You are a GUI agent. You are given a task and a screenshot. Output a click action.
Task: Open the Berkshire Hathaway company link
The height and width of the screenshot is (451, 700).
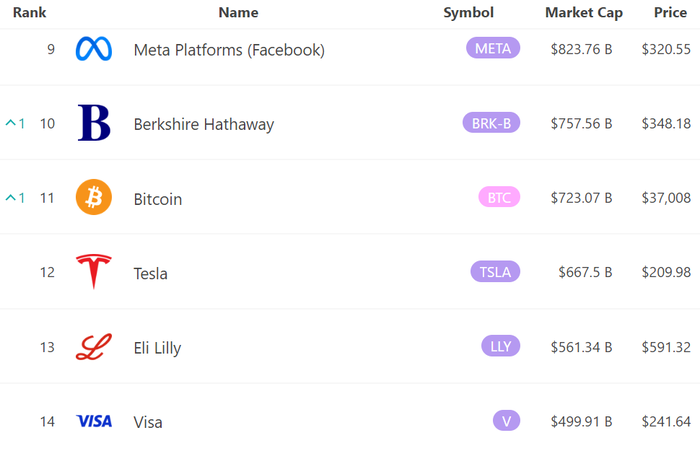(x=204, y=124)
